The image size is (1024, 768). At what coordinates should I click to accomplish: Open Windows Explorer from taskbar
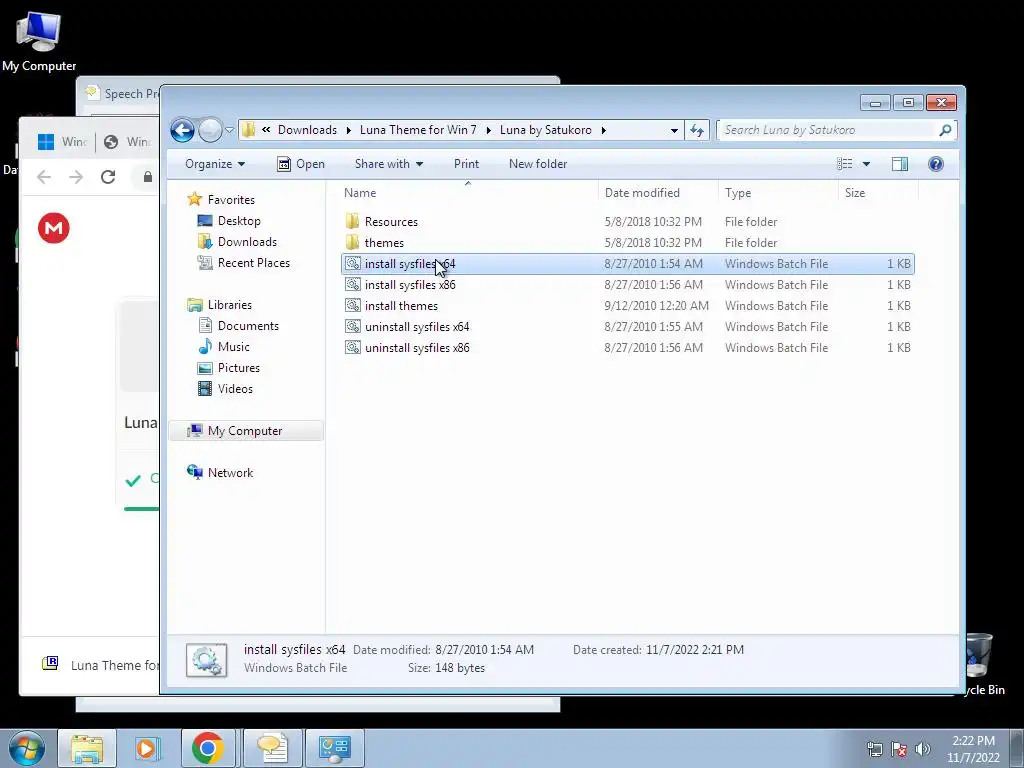[x=87, y=748]
